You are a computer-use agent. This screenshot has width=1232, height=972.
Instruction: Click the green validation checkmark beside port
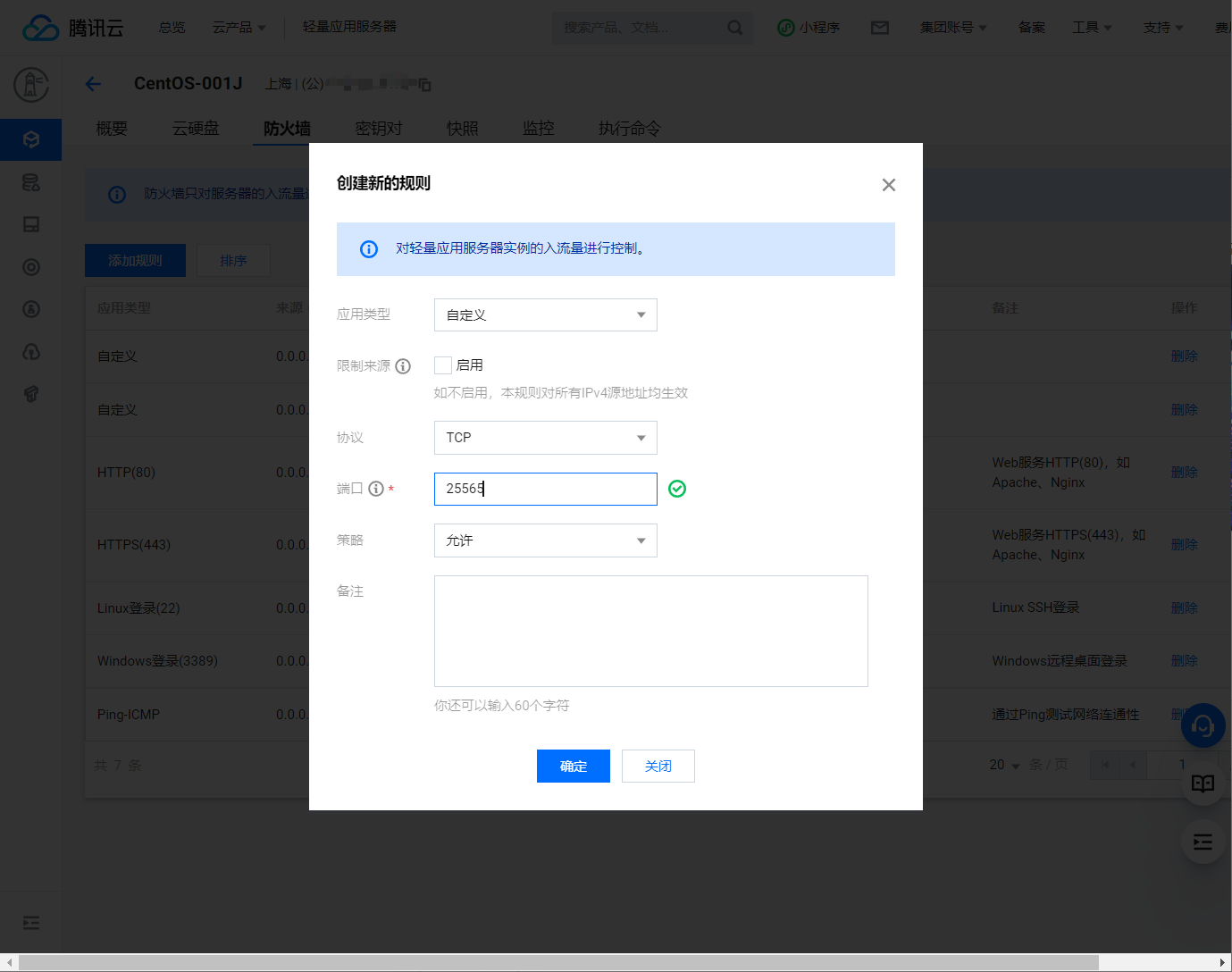(x=677, y=489)
